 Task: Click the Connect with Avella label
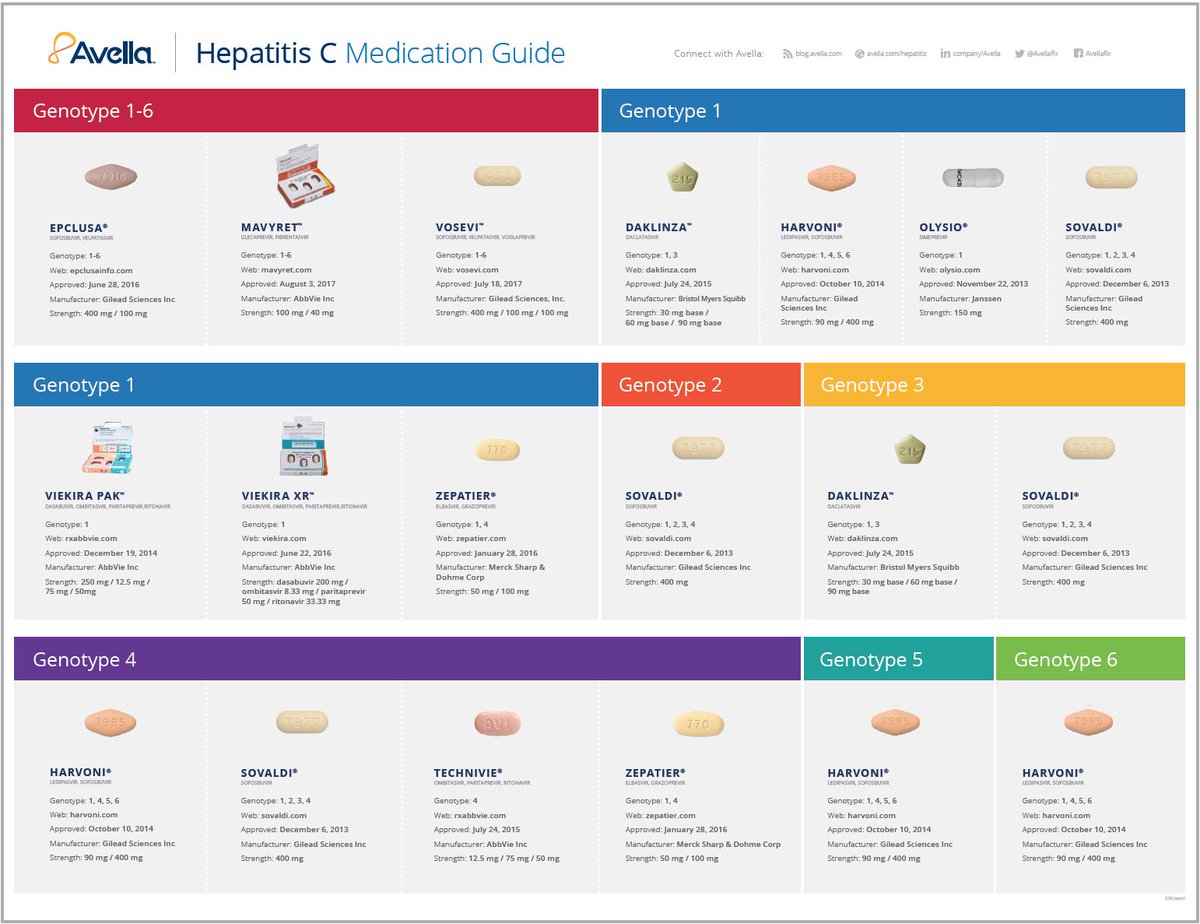click(x=718, y=53)
